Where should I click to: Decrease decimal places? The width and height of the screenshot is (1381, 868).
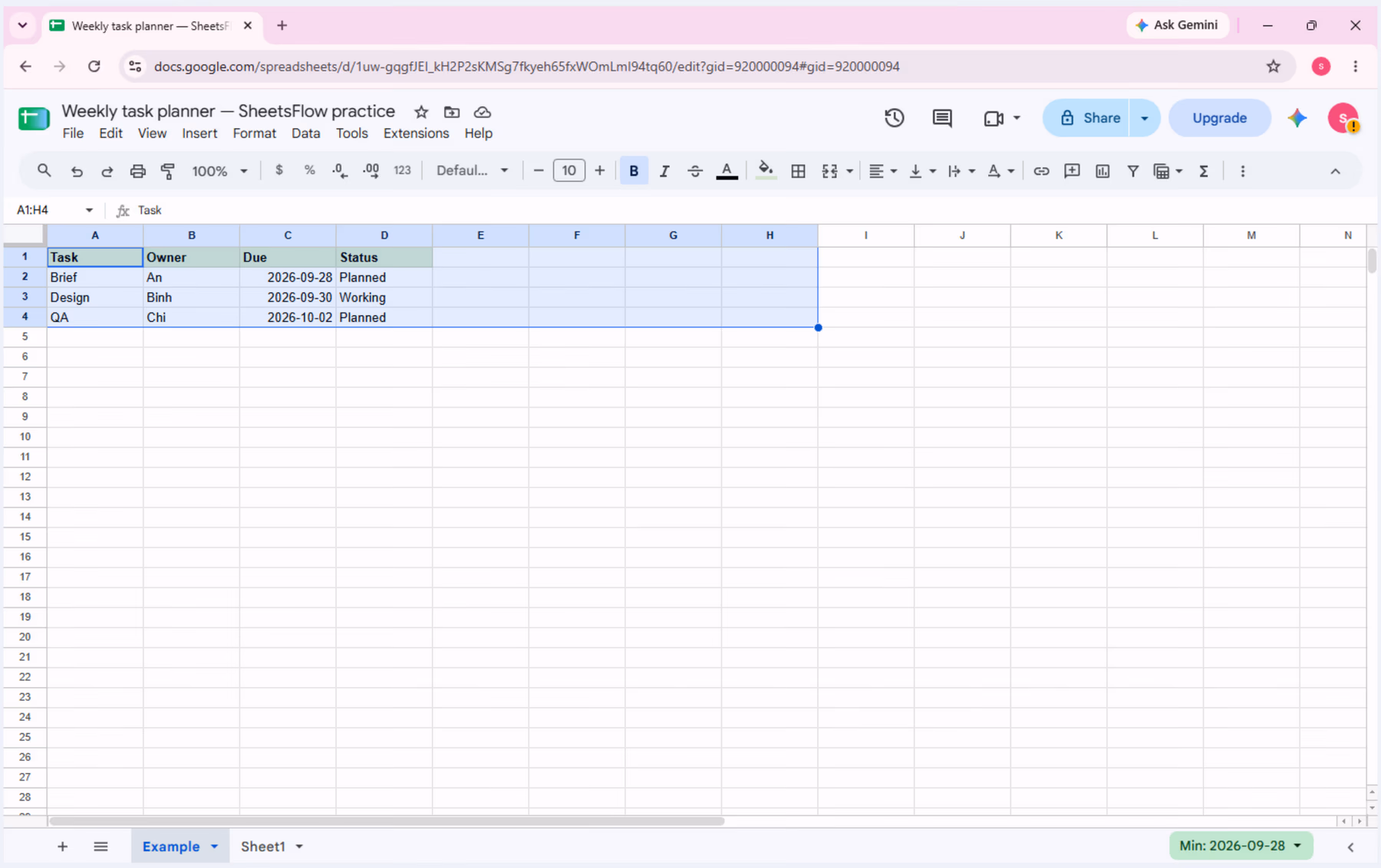[340, 171]
